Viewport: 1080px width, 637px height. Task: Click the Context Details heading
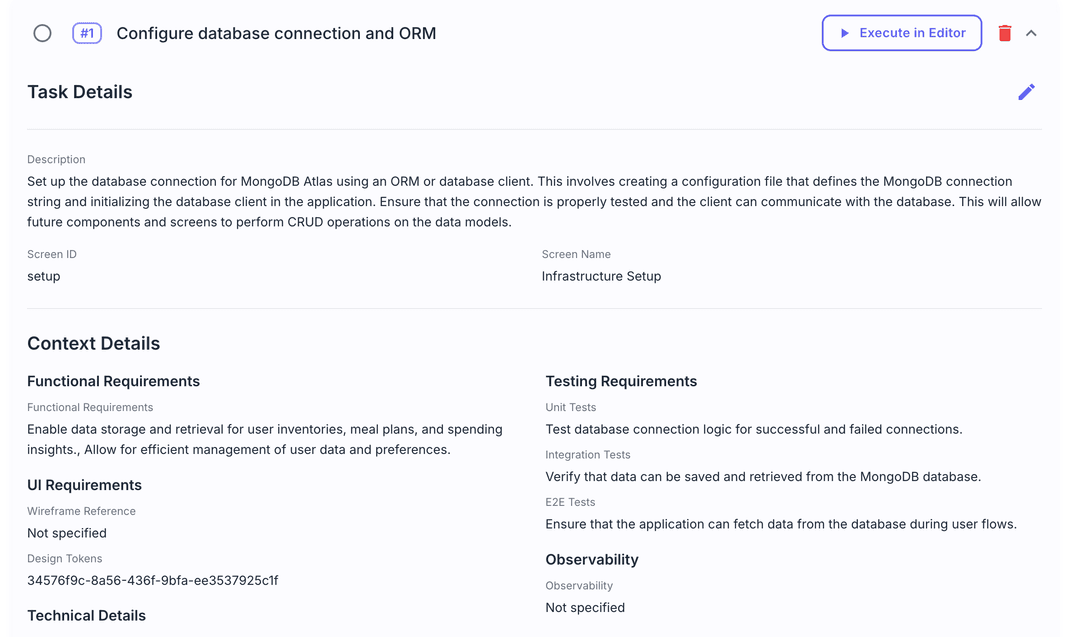click(x=94, y=343)
